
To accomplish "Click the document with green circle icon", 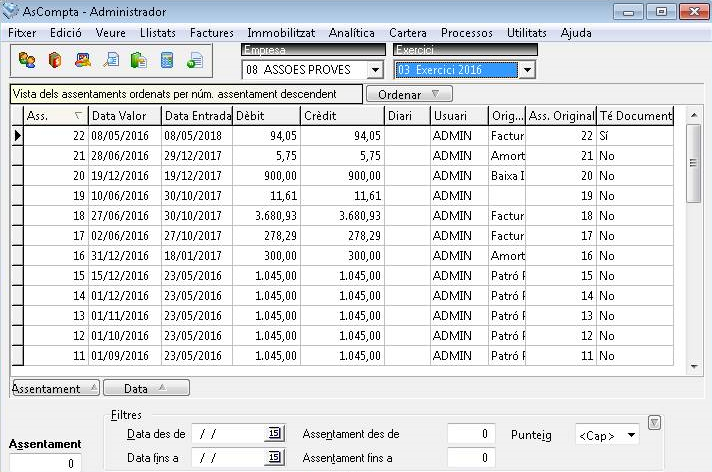I will point(195,60).
